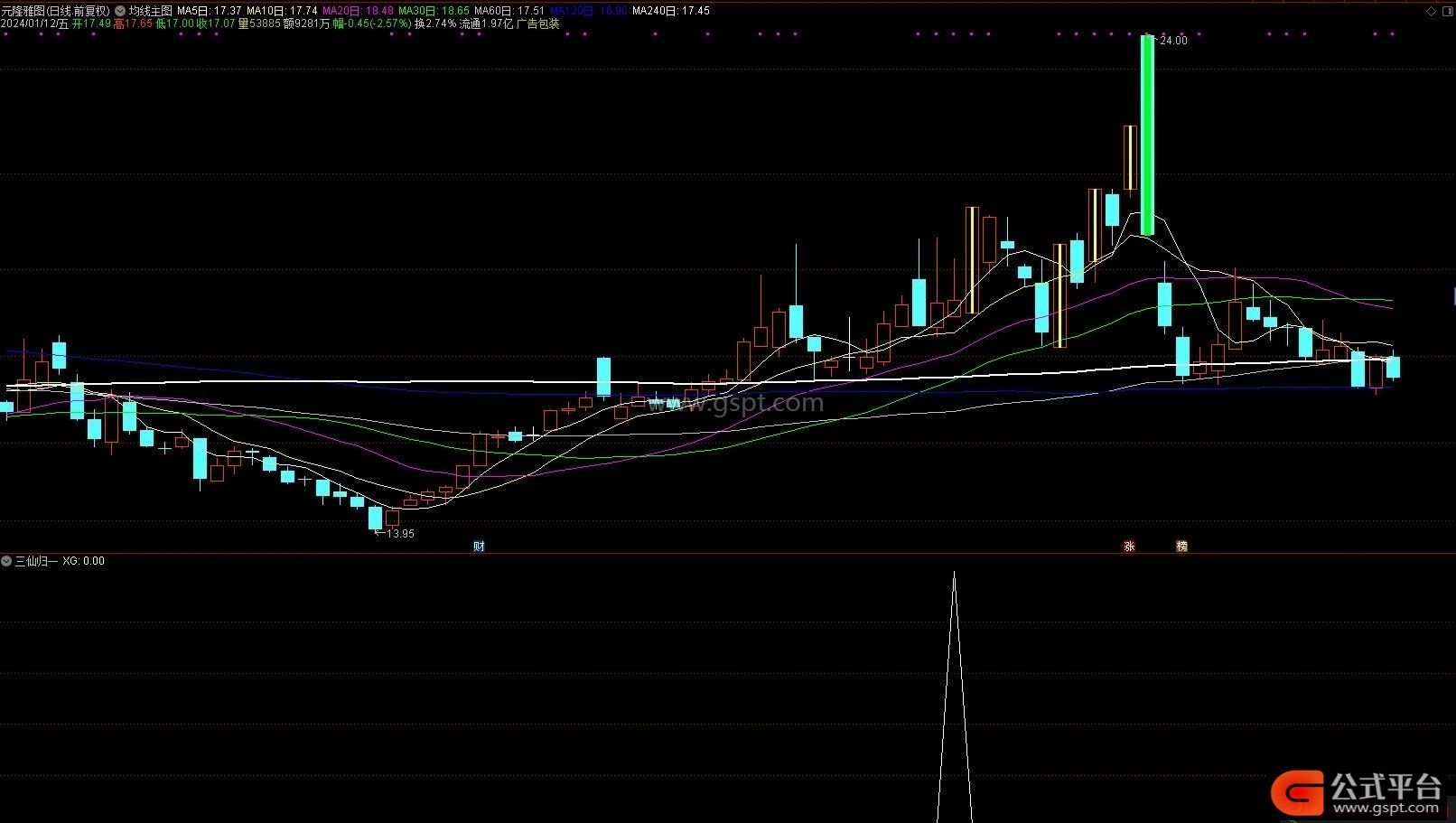Click the change 幅-0.45(-2.57%) value
1456x823 pixels.
[x=372, y=24]
